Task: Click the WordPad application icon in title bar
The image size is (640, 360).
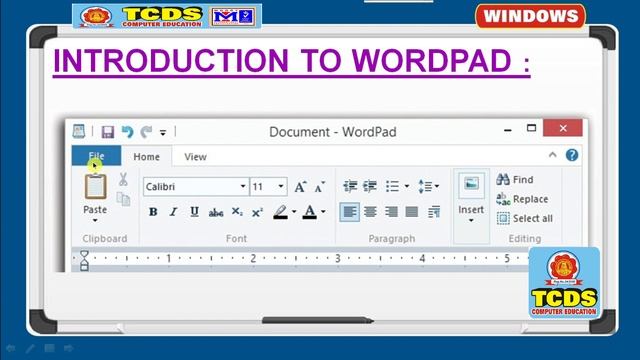Action: tap(78, 131)
